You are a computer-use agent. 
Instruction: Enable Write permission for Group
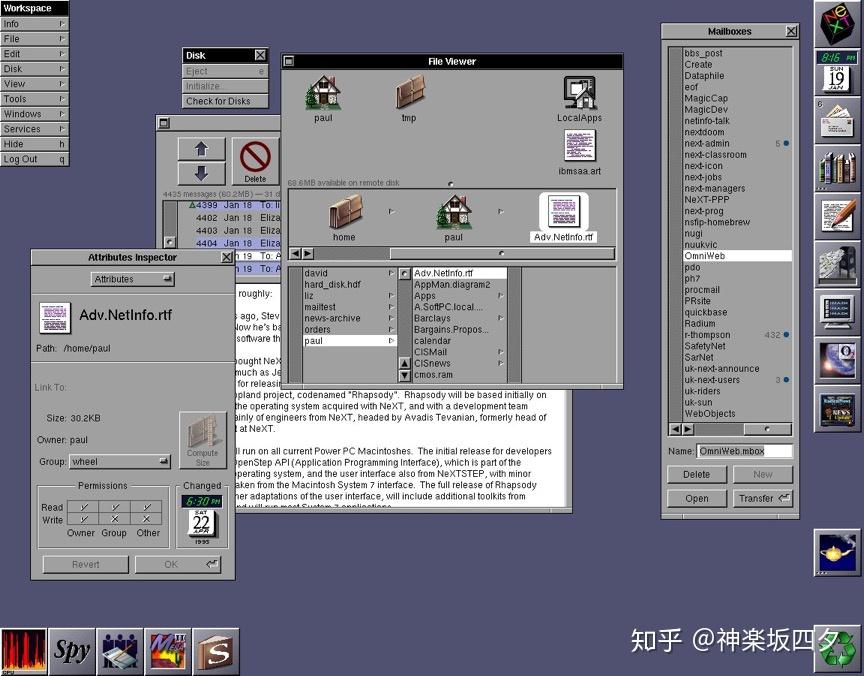[114, 519]
